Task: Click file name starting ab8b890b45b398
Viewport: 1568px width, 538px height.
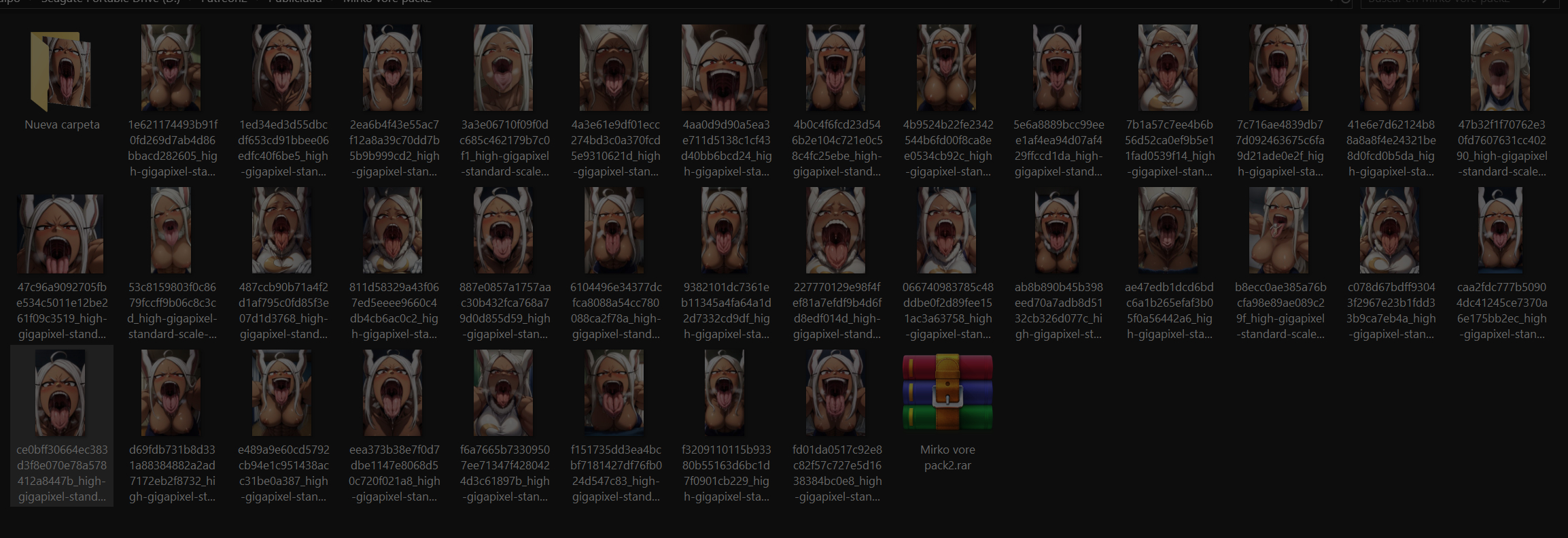Action: tap(1058, 311)
